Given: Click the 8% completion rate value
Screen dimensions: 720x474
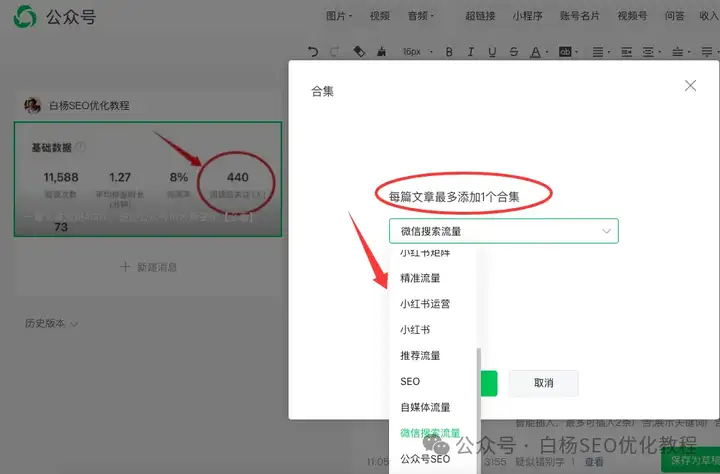Looking at the screenshot, I should (x=179, y=177).
